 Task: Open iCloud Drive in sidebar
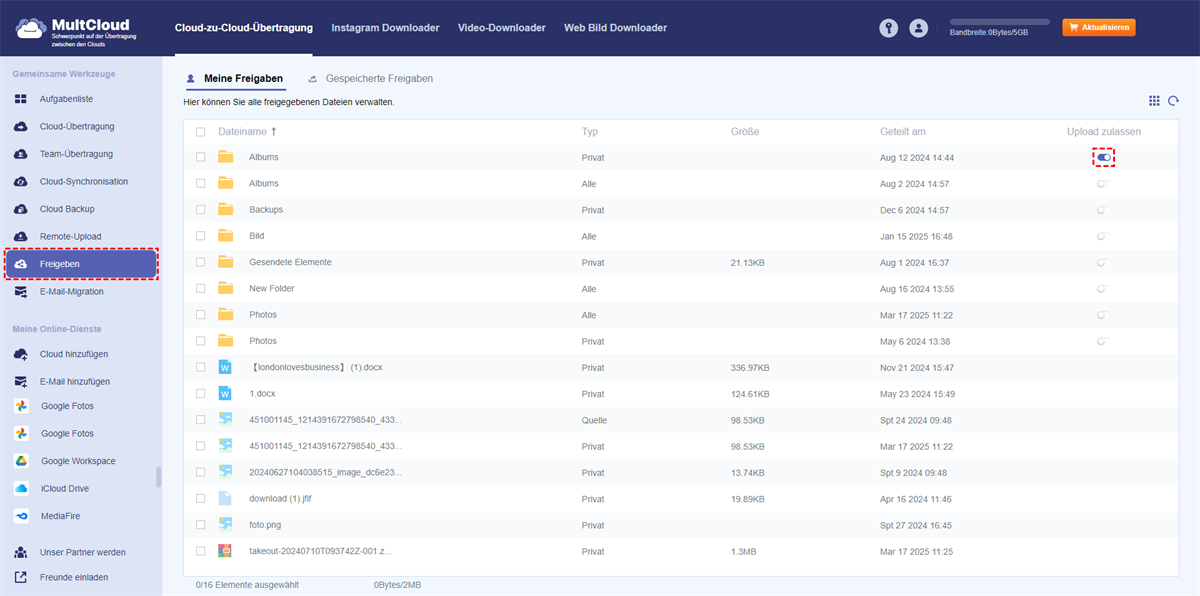tap(64, 489)
